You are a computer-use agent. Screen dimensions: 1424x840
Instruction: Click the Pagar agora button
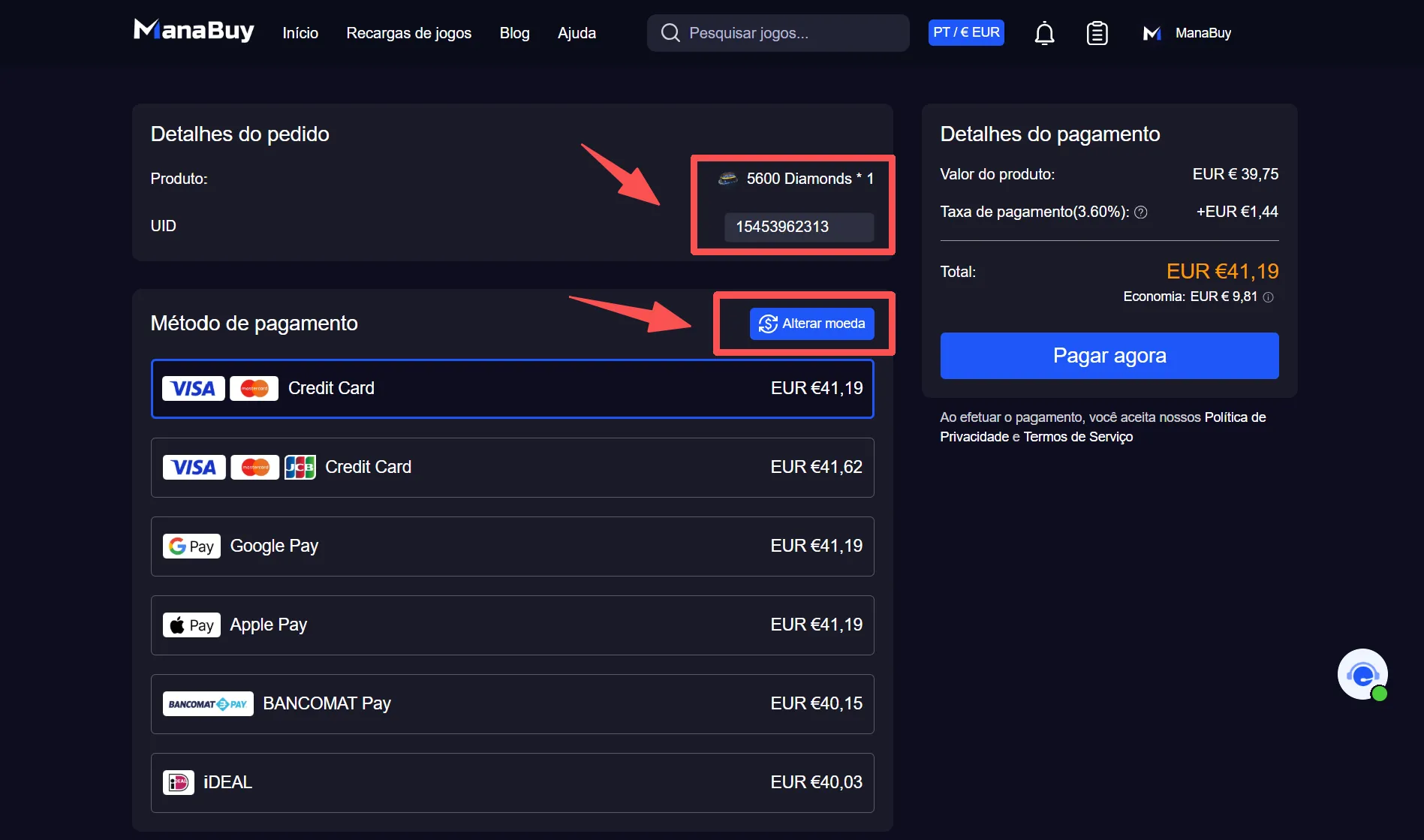(1109, 355)
